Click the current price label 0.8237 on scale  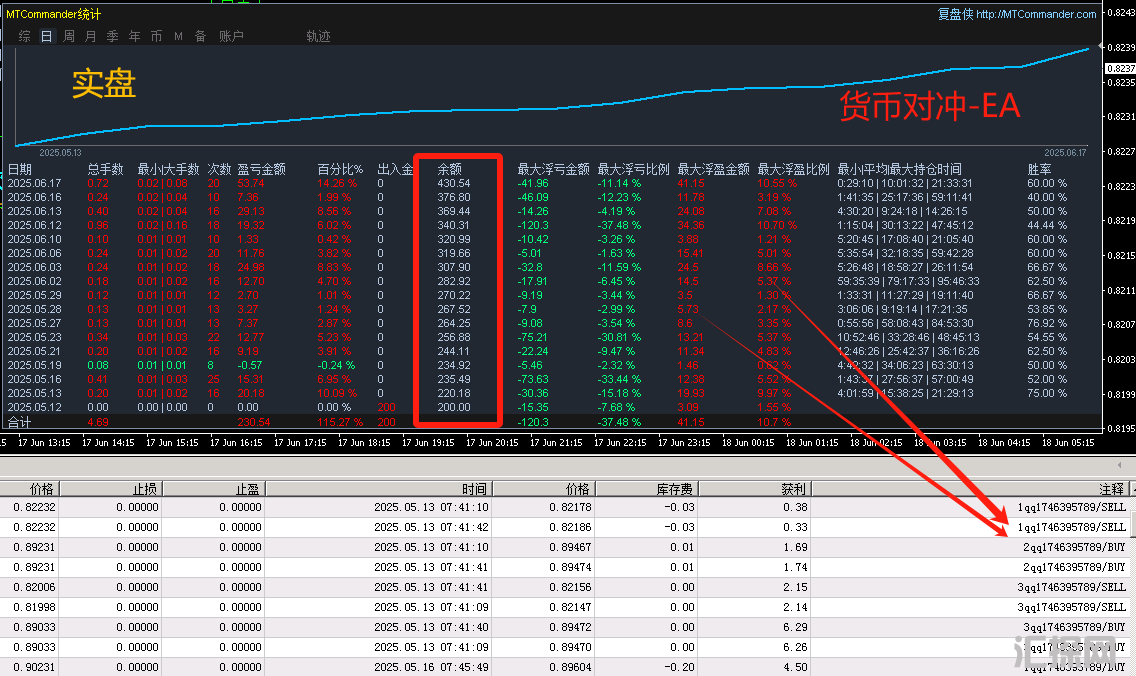[x=1121, y=69]
